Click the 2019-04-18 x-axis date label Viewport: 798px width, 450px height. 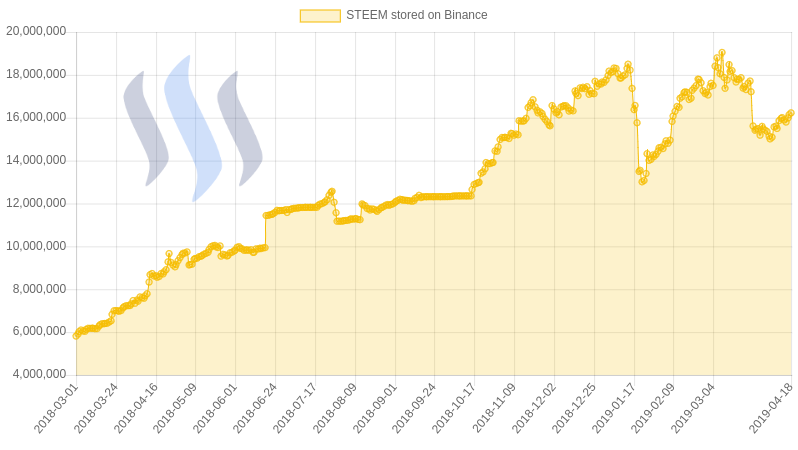(771, 408)
